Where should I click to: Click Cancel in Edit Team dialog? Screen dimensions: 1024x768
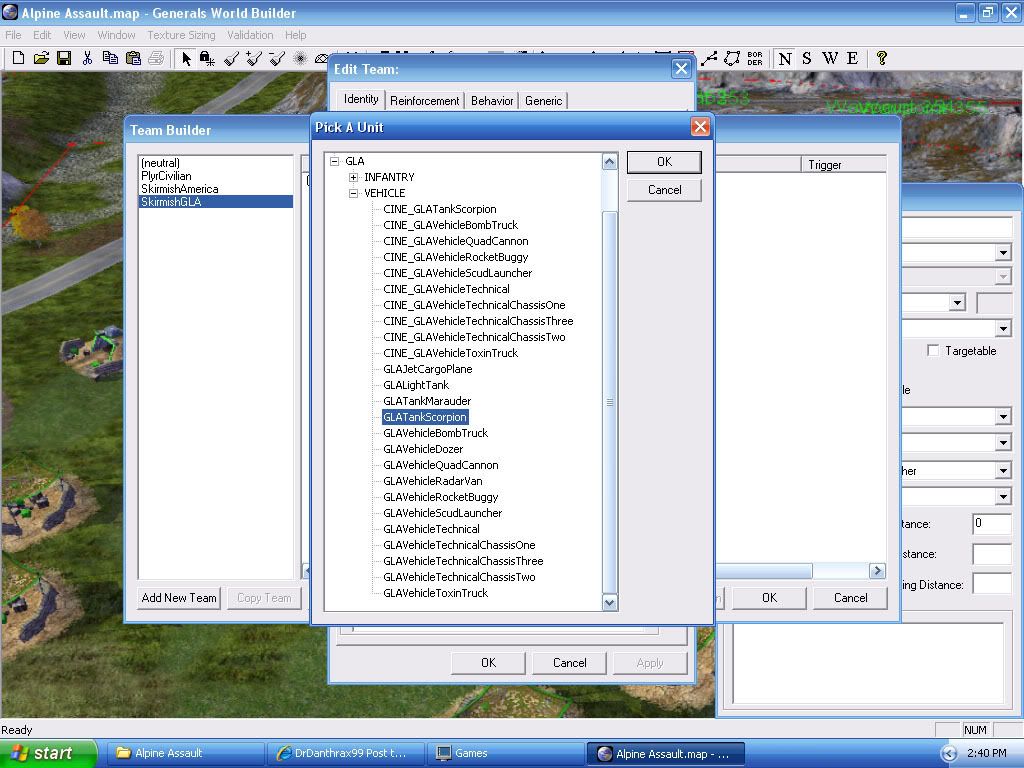point(569,663)
